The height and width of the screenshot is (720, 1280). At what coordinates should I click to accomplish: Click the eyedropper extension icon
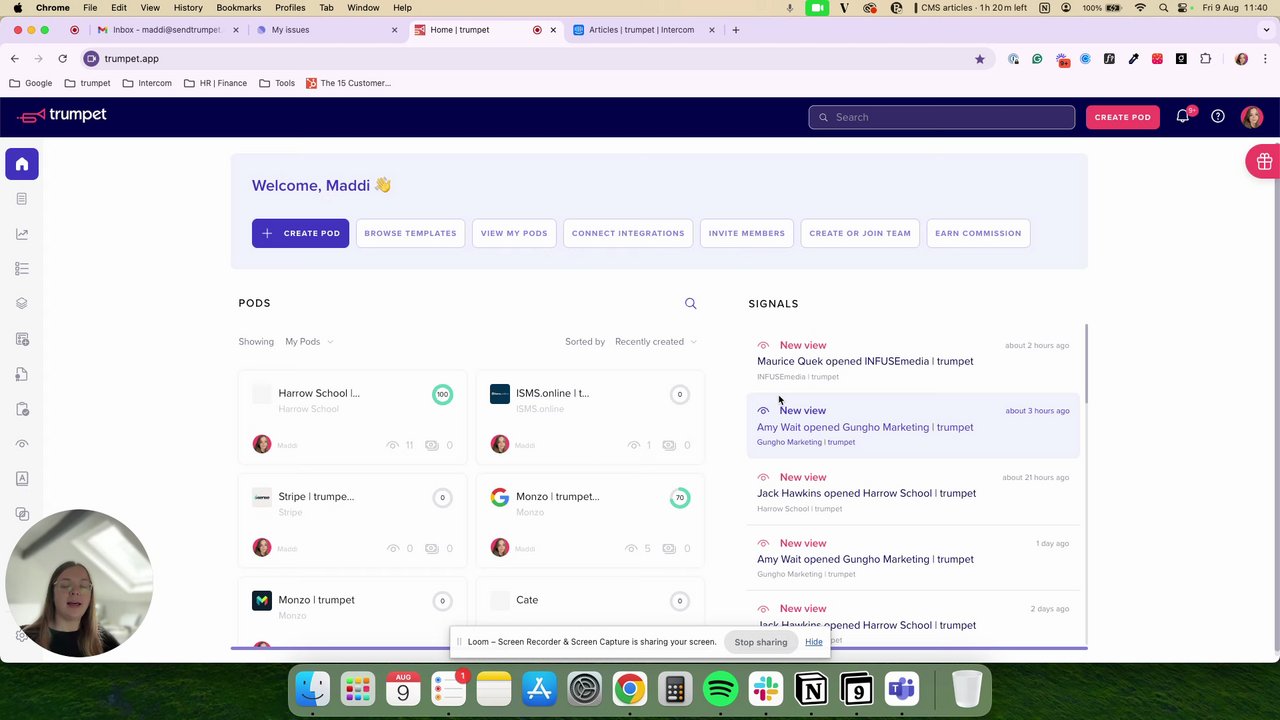pyautogui.click(x=1133, y=59)
